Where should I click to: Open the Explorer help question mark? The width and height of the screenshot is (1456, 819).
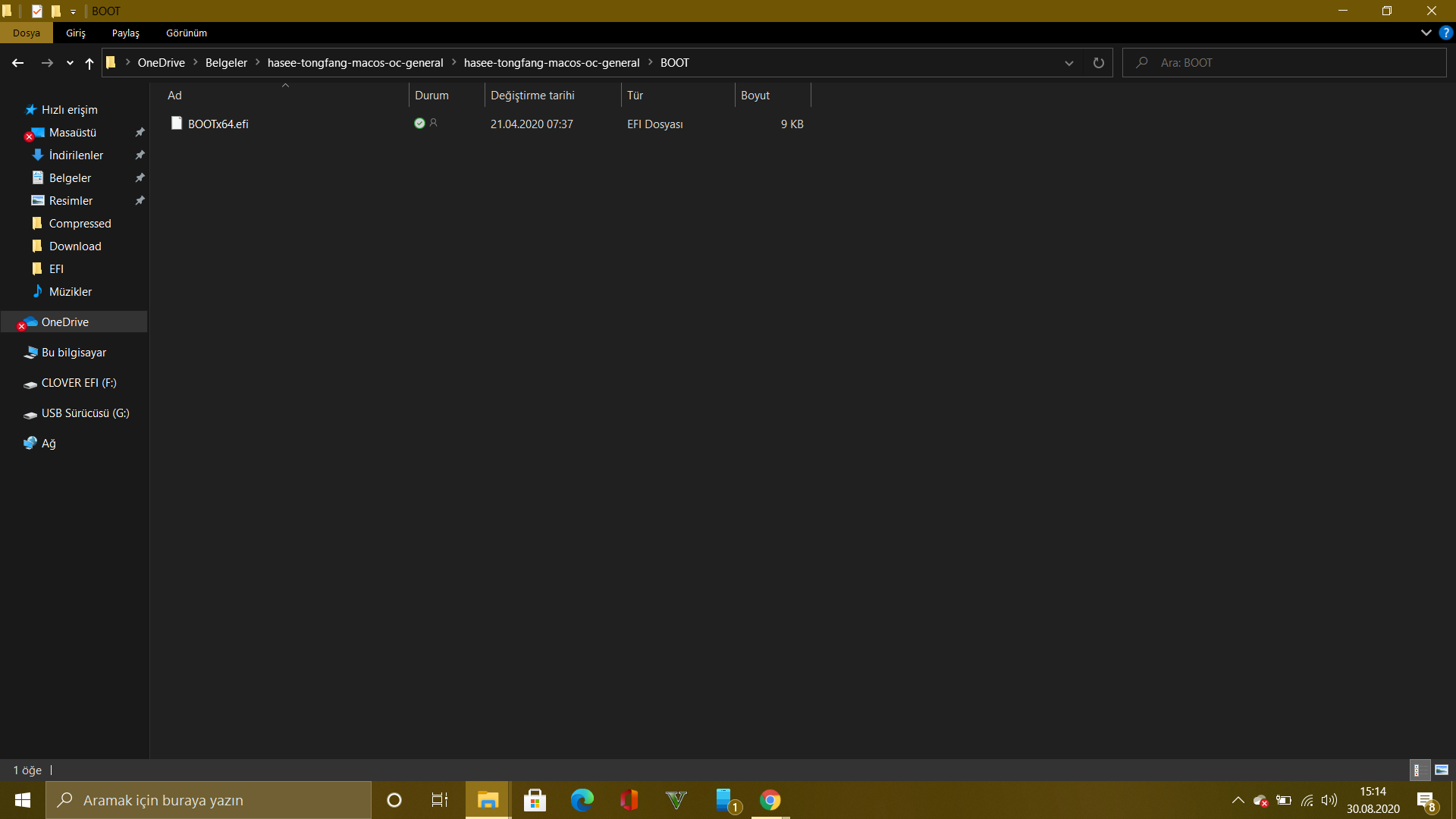coord(1445,33)
